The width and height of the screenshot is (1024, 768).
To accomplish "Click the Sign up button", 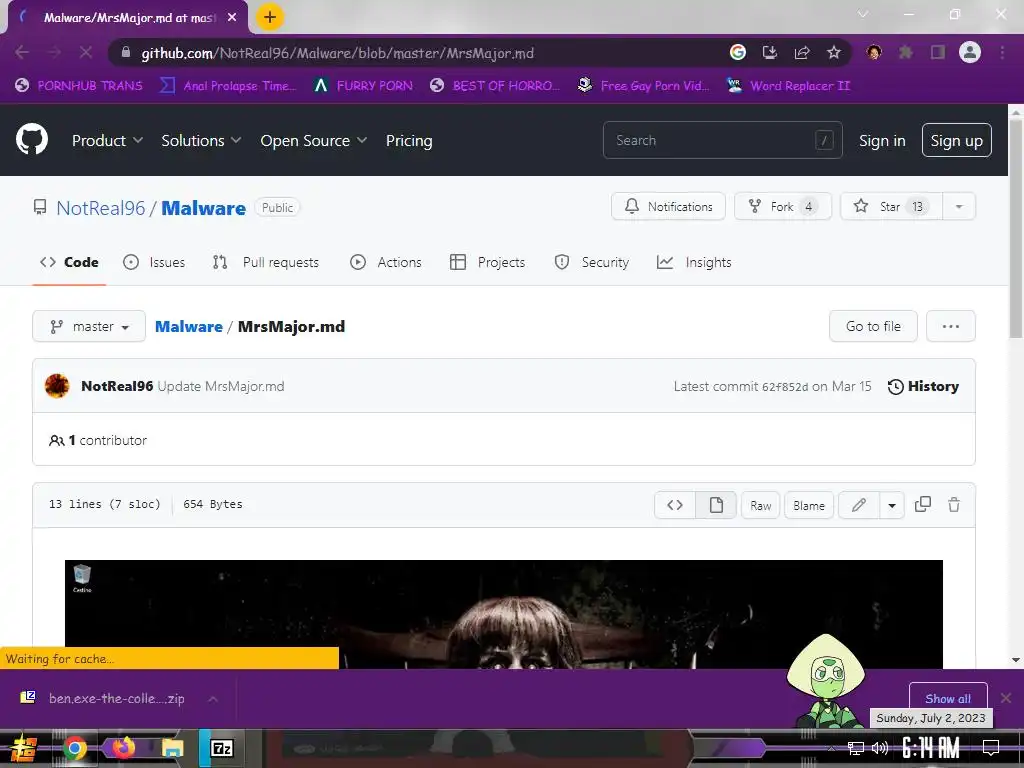I will [957, 140].
